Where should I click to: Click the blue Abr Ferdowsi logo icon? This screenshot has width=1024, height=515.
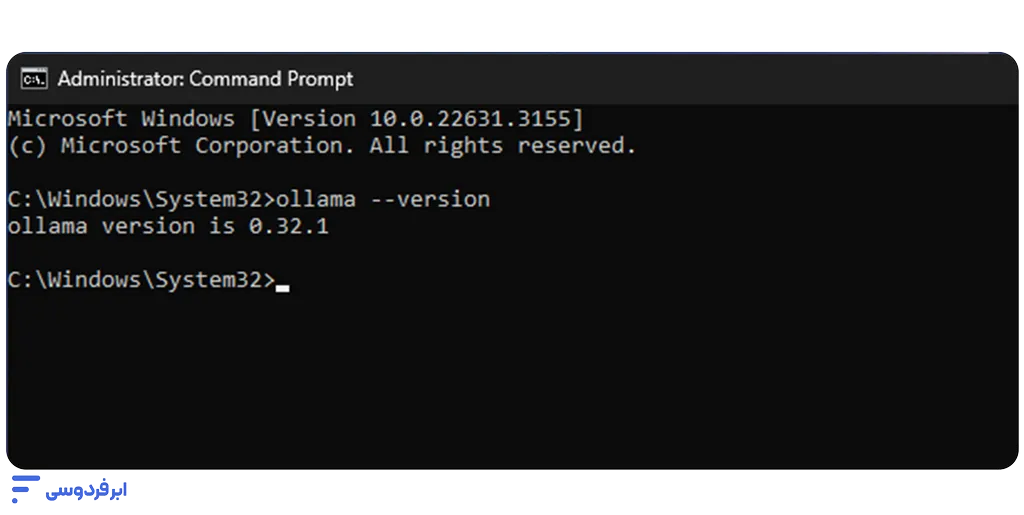click(25, 489)
